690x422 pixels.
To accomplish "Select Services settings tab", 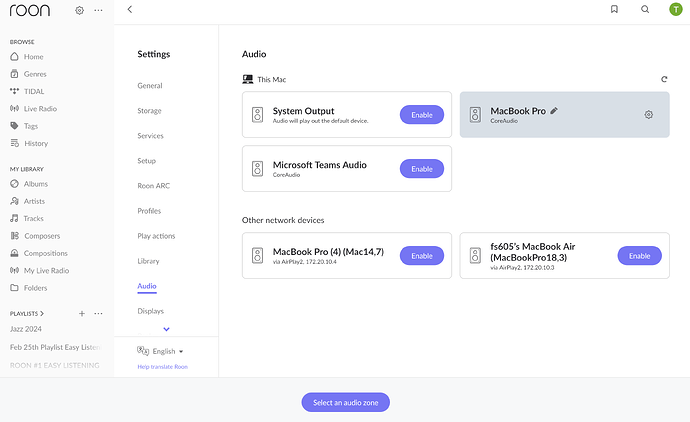I will pyautogui.click(x=150, y=136).
